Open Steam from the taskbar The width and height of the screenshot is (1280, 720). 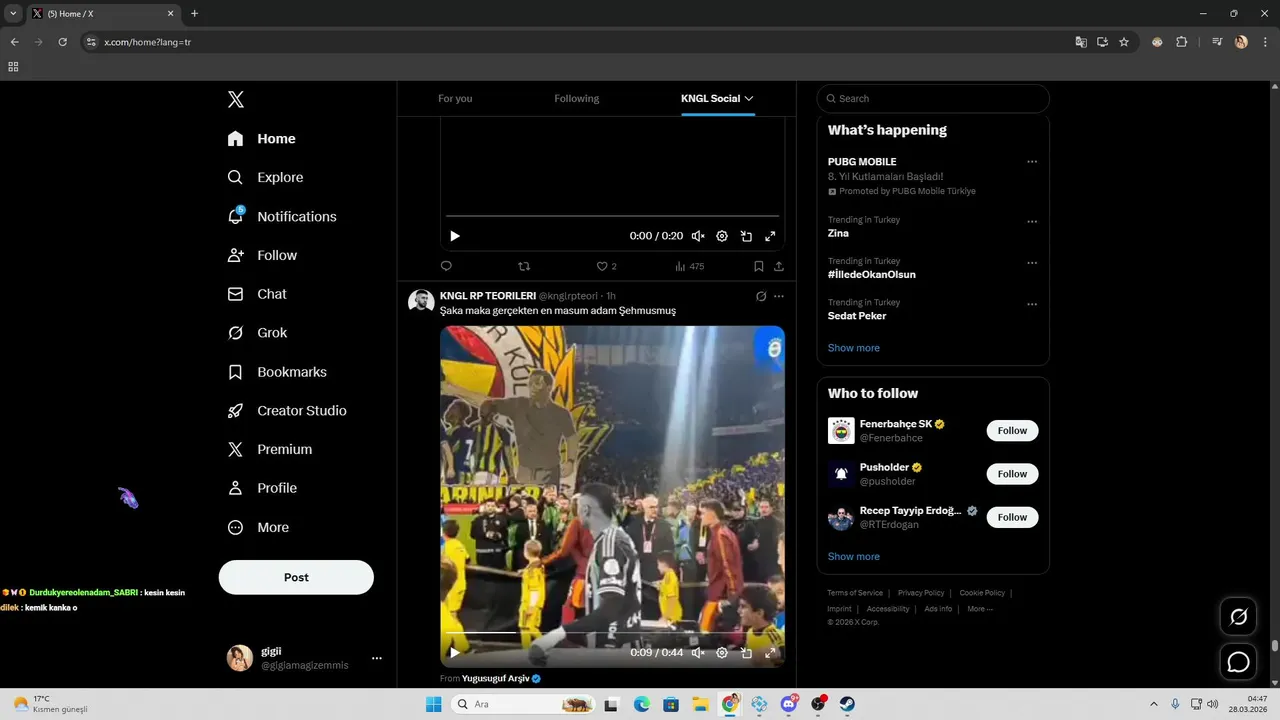[847, 704]
